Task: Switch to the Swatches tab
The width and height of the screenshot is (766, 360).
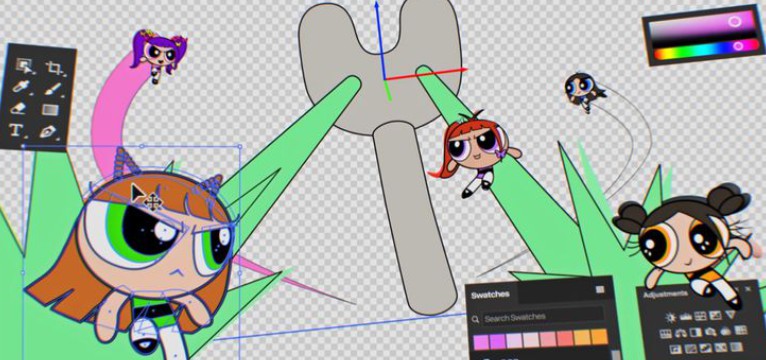Action: [490, 295]
